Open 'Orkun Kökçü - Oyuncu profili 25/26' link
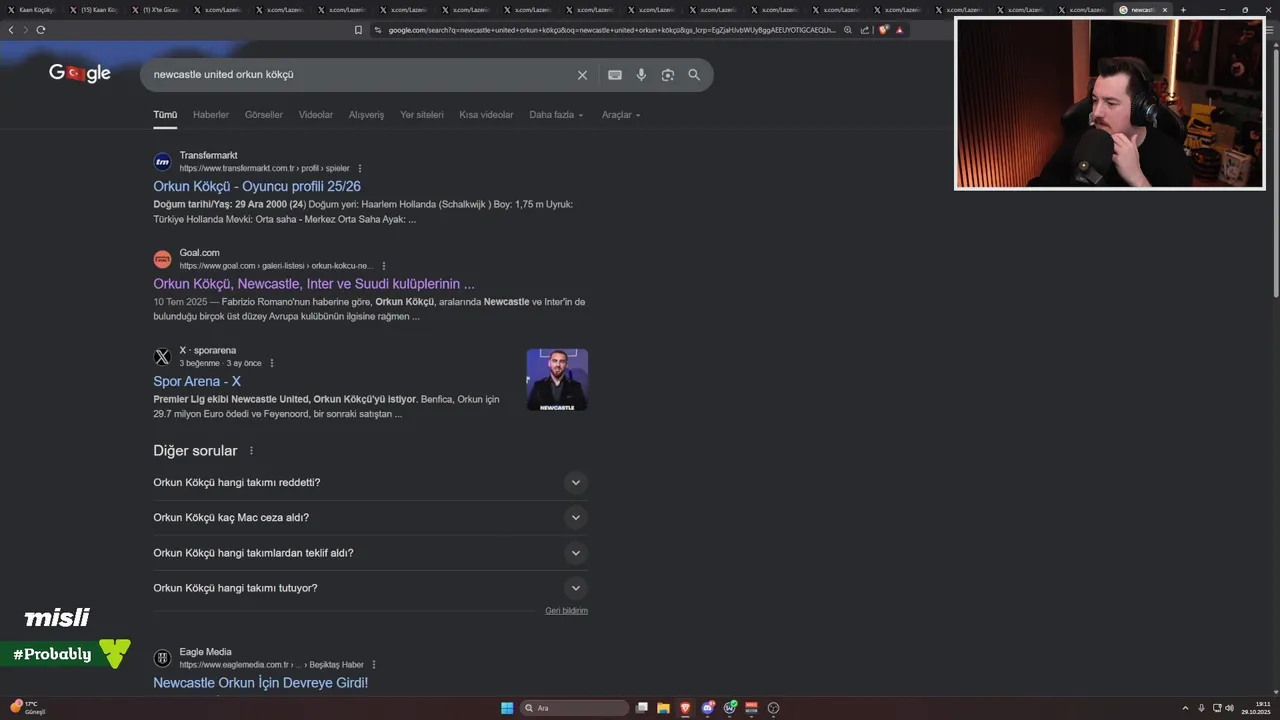The height and width of the screenshot is (720, 1280). 257,186
